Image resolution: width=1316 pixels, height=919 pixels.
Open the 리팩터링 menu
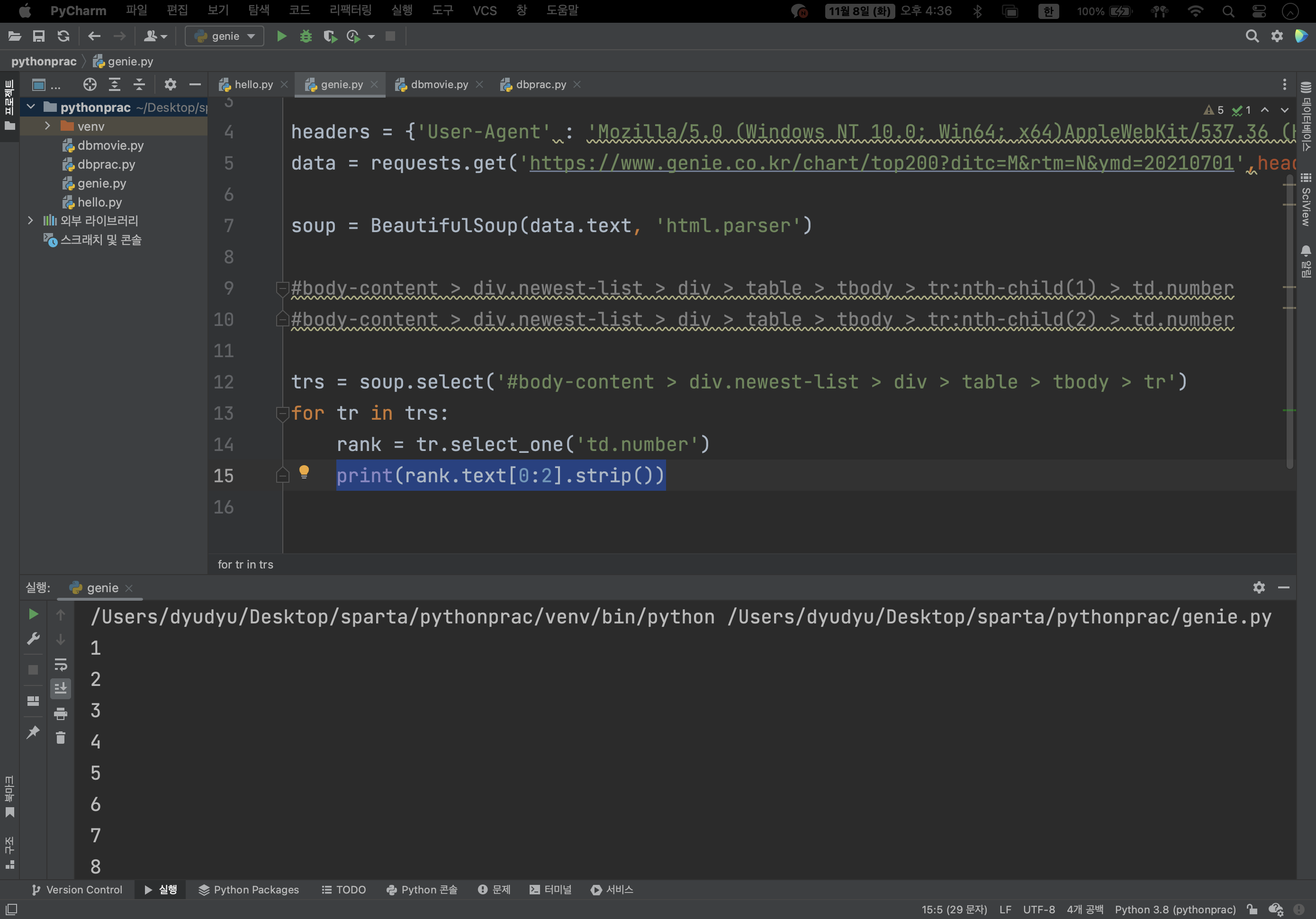(x=350, y=10)
